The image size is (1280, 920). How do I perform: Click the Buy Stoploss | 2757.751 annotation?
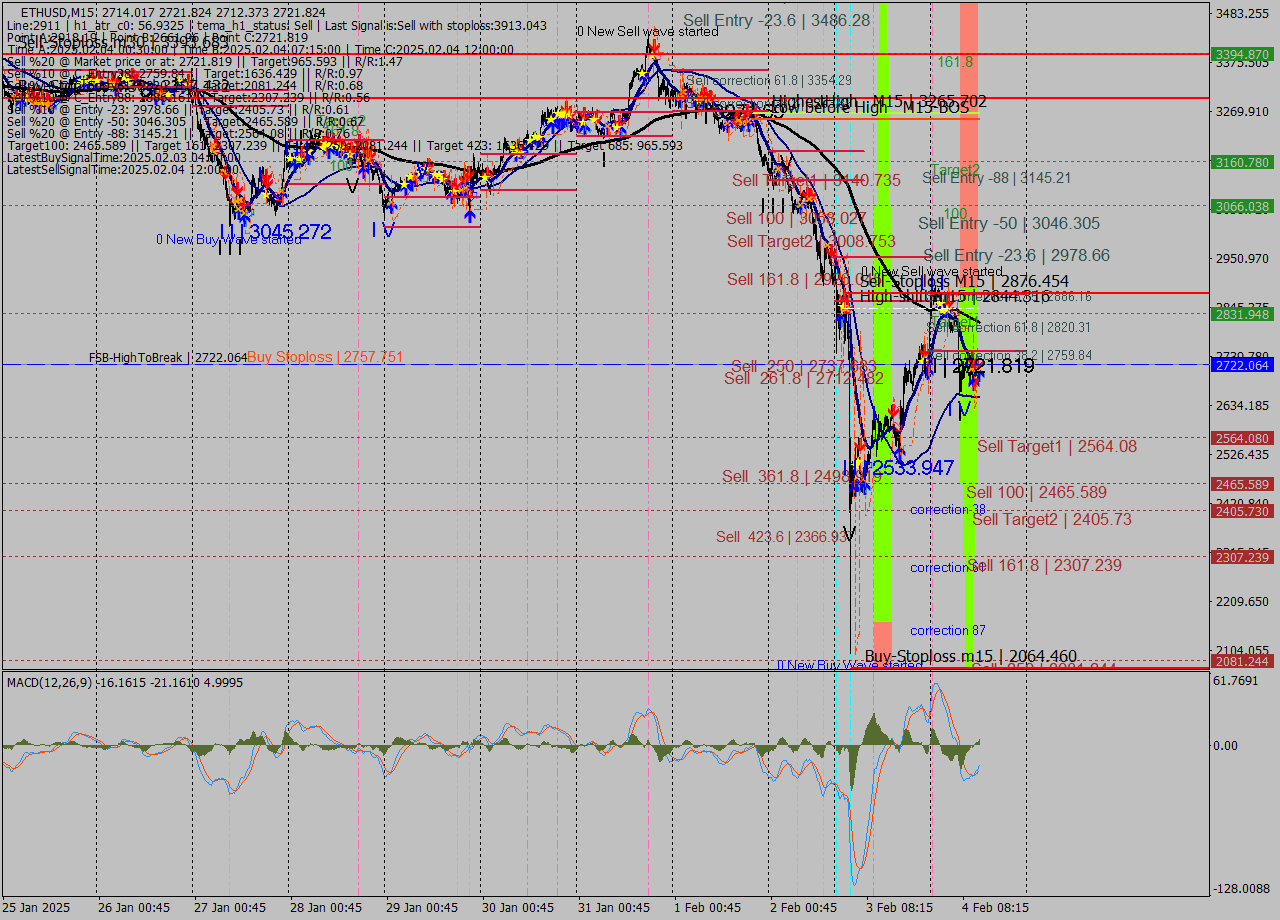click(325, 356)
